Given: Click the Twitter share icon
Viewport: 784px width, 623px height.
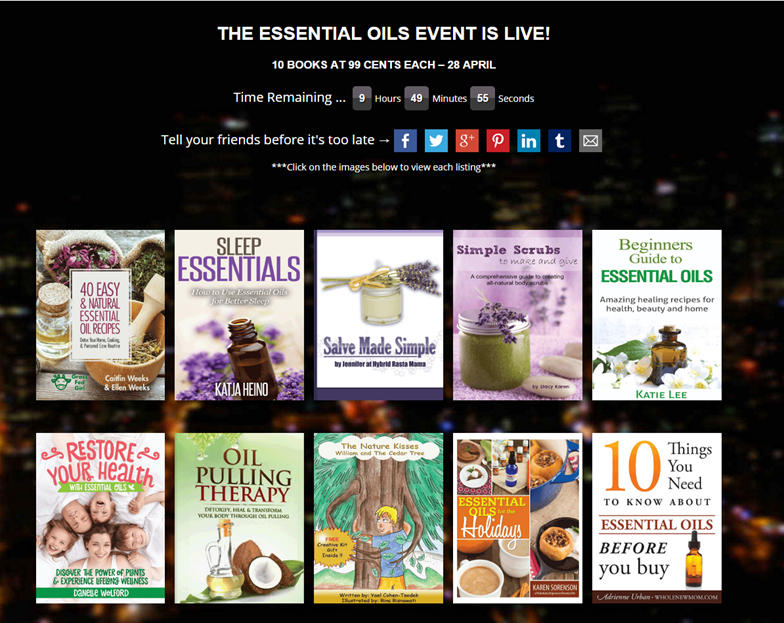Looking at the screenshot, I should click(x=436, y=140).
